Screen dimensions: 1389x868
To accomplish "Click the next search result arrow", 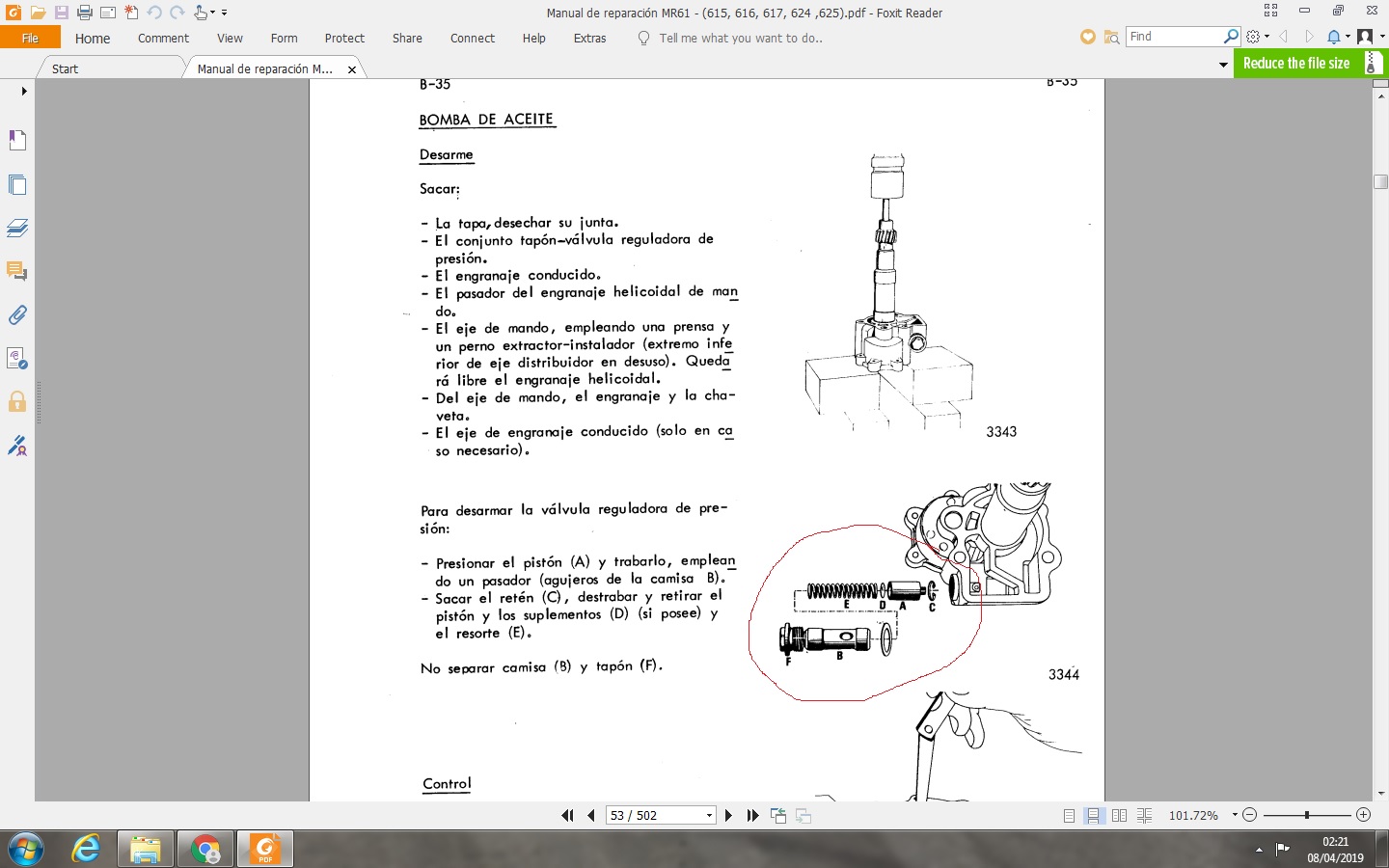I will [1309, 37].
